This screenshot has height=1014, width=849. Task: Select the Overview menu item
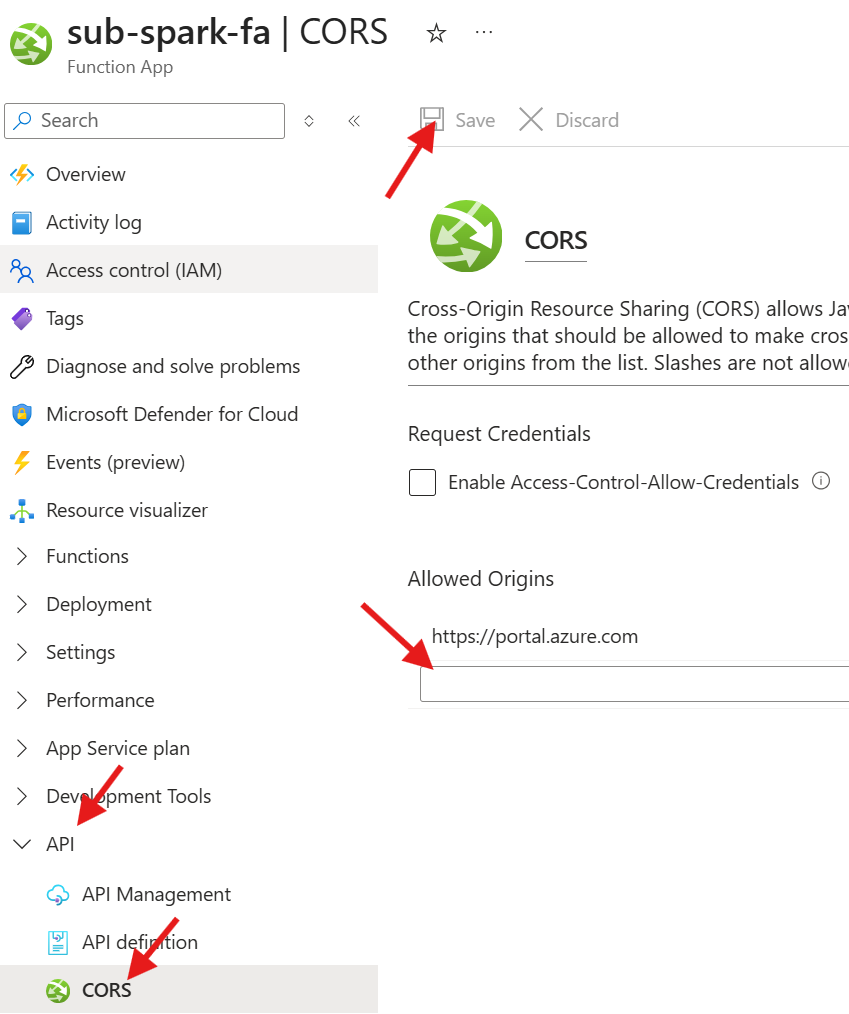[x=85, y=174]
